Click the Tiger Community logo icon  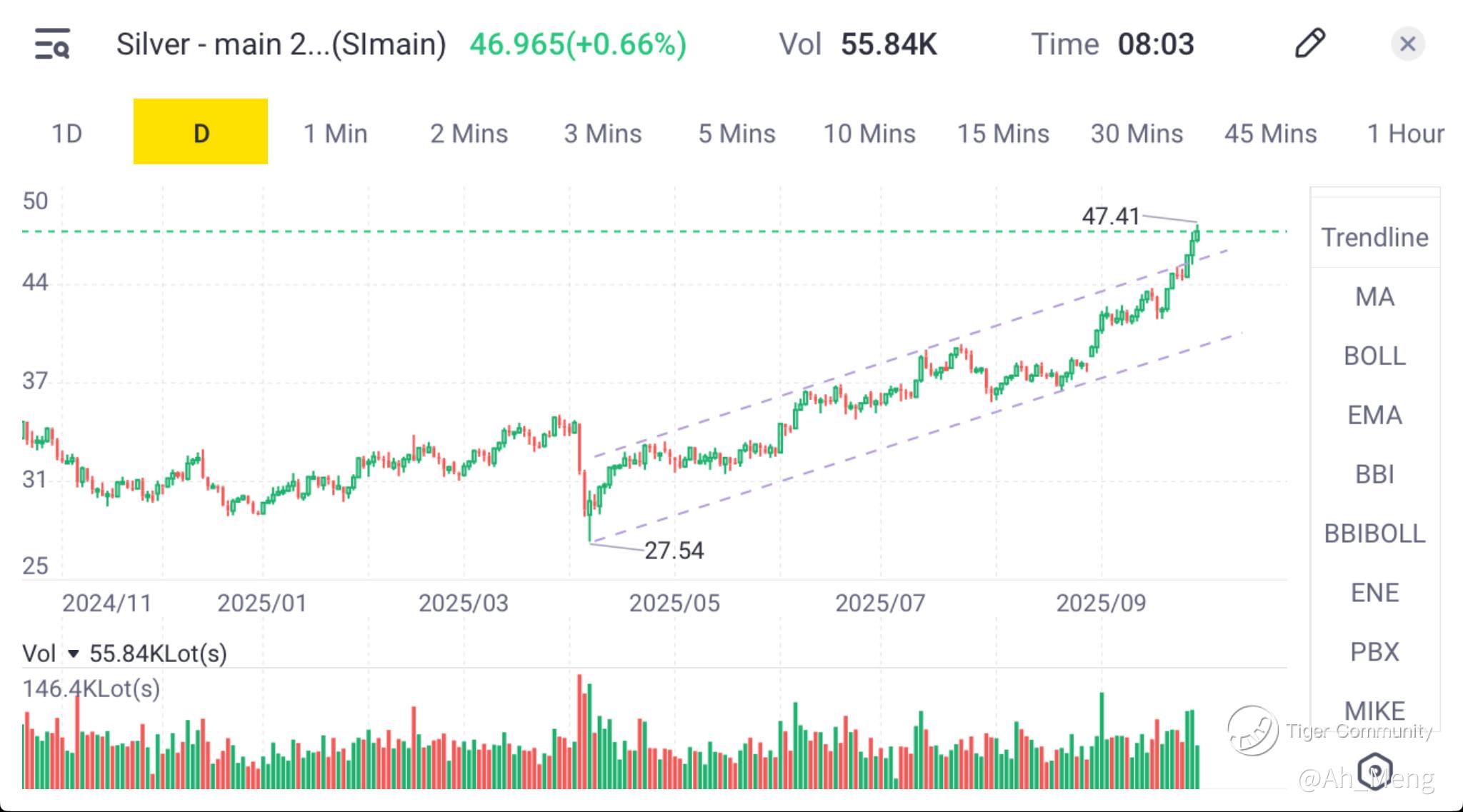[1252, 730]
